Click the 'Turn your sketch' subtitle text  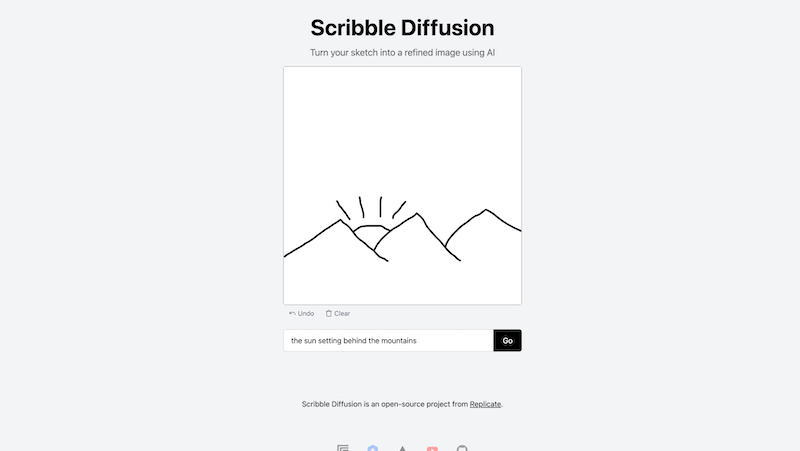402,52
